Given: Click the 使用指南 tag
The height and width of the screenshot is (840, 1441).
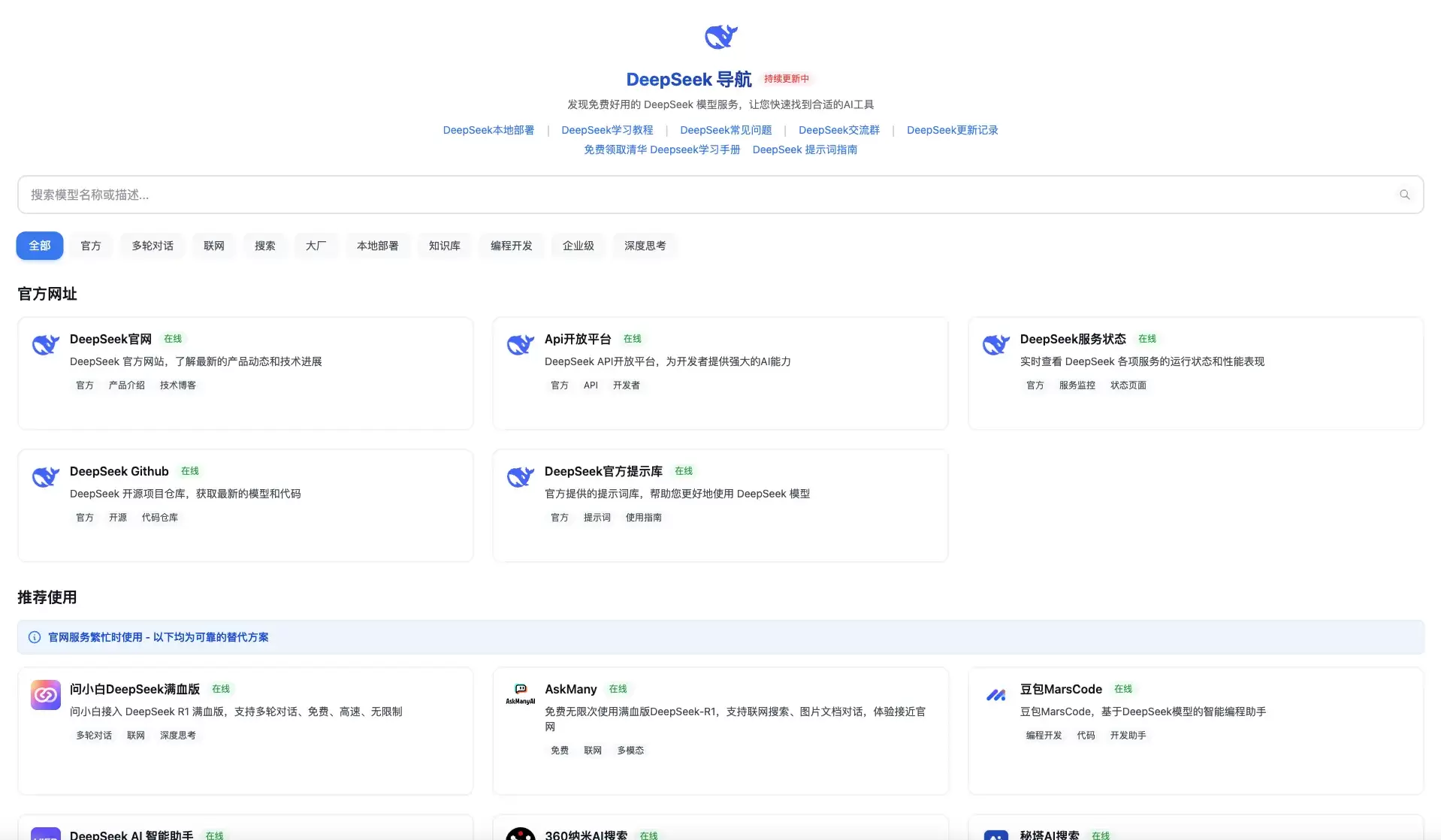Looking at the screenshot, I should point(644,518).
